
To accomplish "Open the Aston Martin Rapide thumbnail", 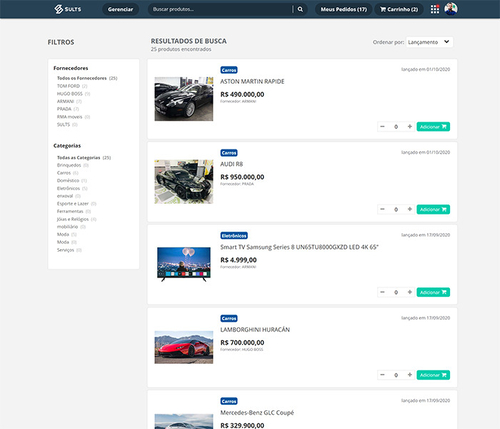I will tap(184, 99).
